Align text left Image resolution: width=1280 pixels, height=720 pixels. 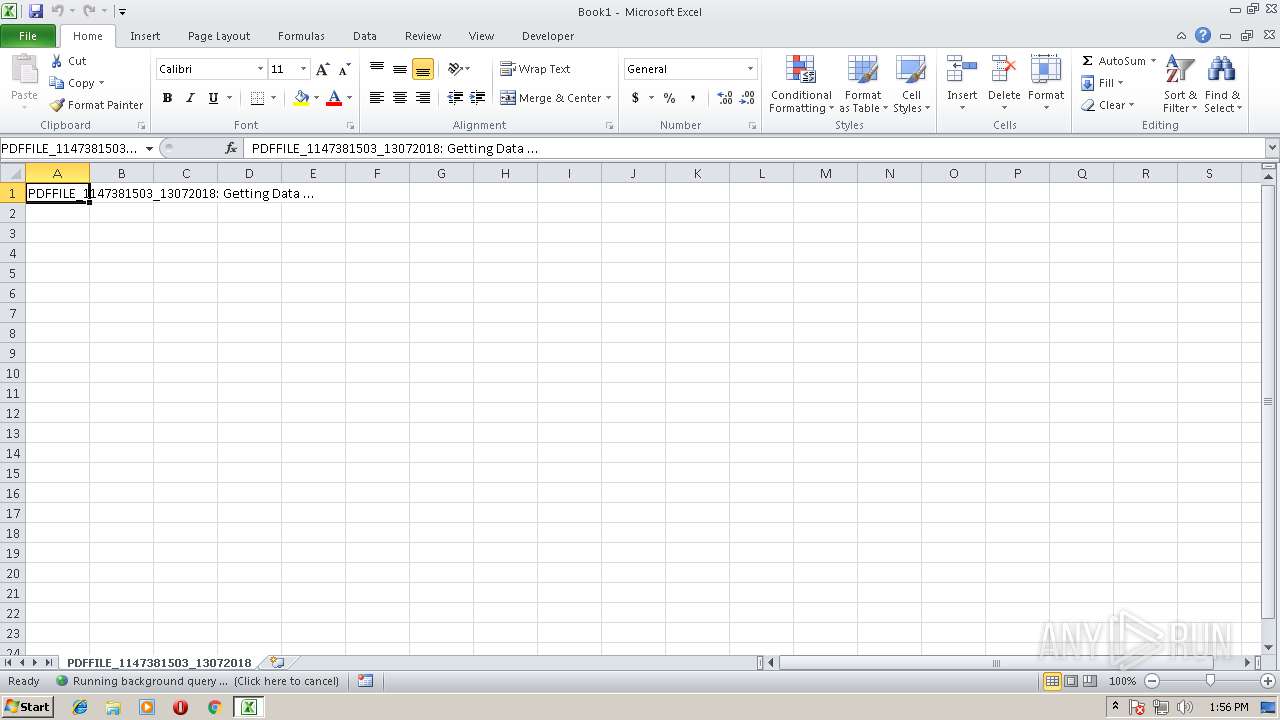(x=377, y=98)
